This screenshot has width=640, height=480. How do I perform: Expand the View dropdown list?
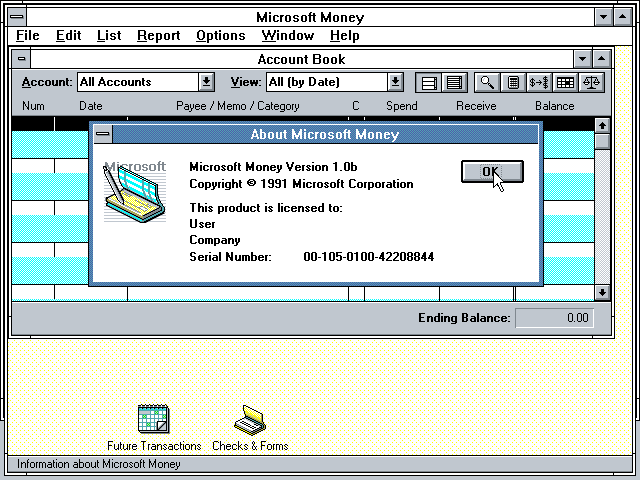coord(395,82)
